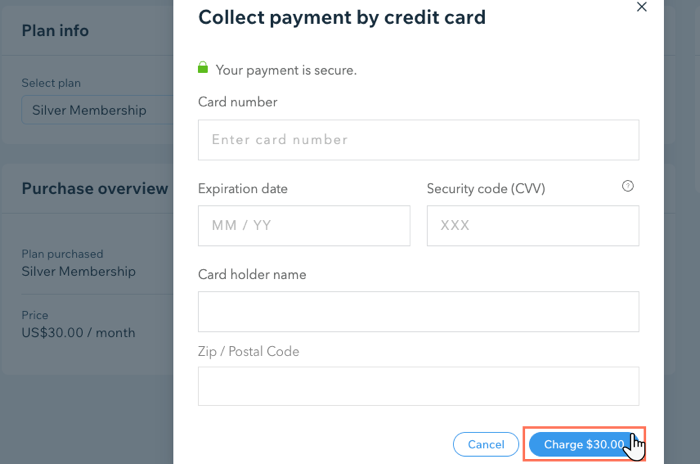Click the Purchase overview heading
The image size is (700, 464).
[x=95, y=188]
